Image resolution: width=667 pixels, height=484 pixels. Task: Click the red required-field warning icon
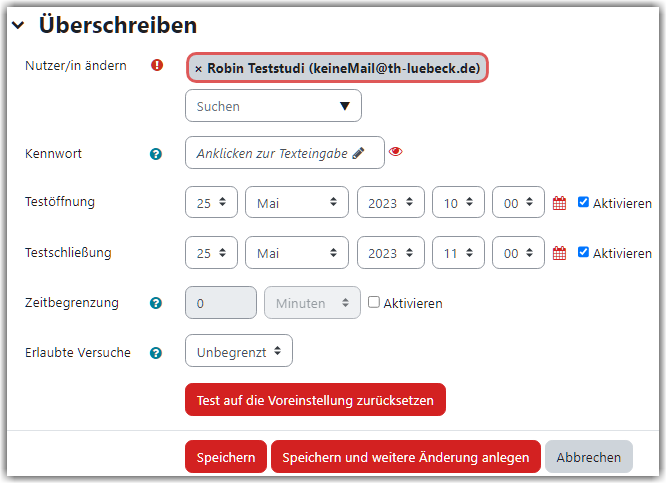click(x=157, y=65)
